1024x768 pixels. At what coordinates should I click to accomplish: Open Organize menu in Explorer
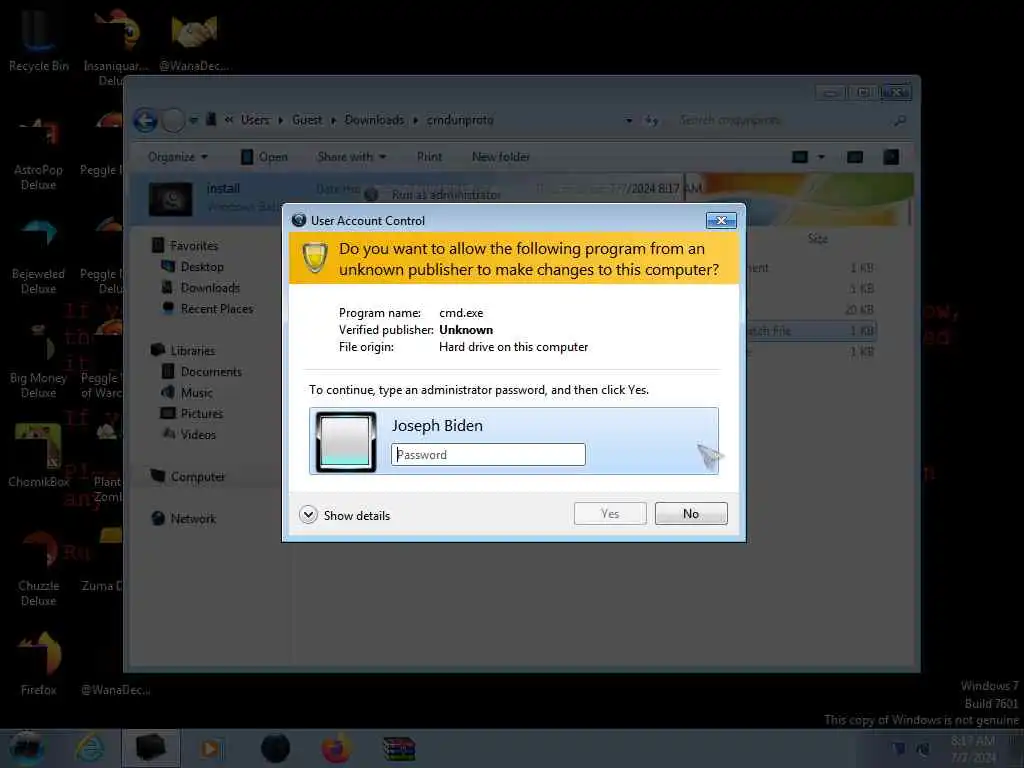(x=178, y=157)
